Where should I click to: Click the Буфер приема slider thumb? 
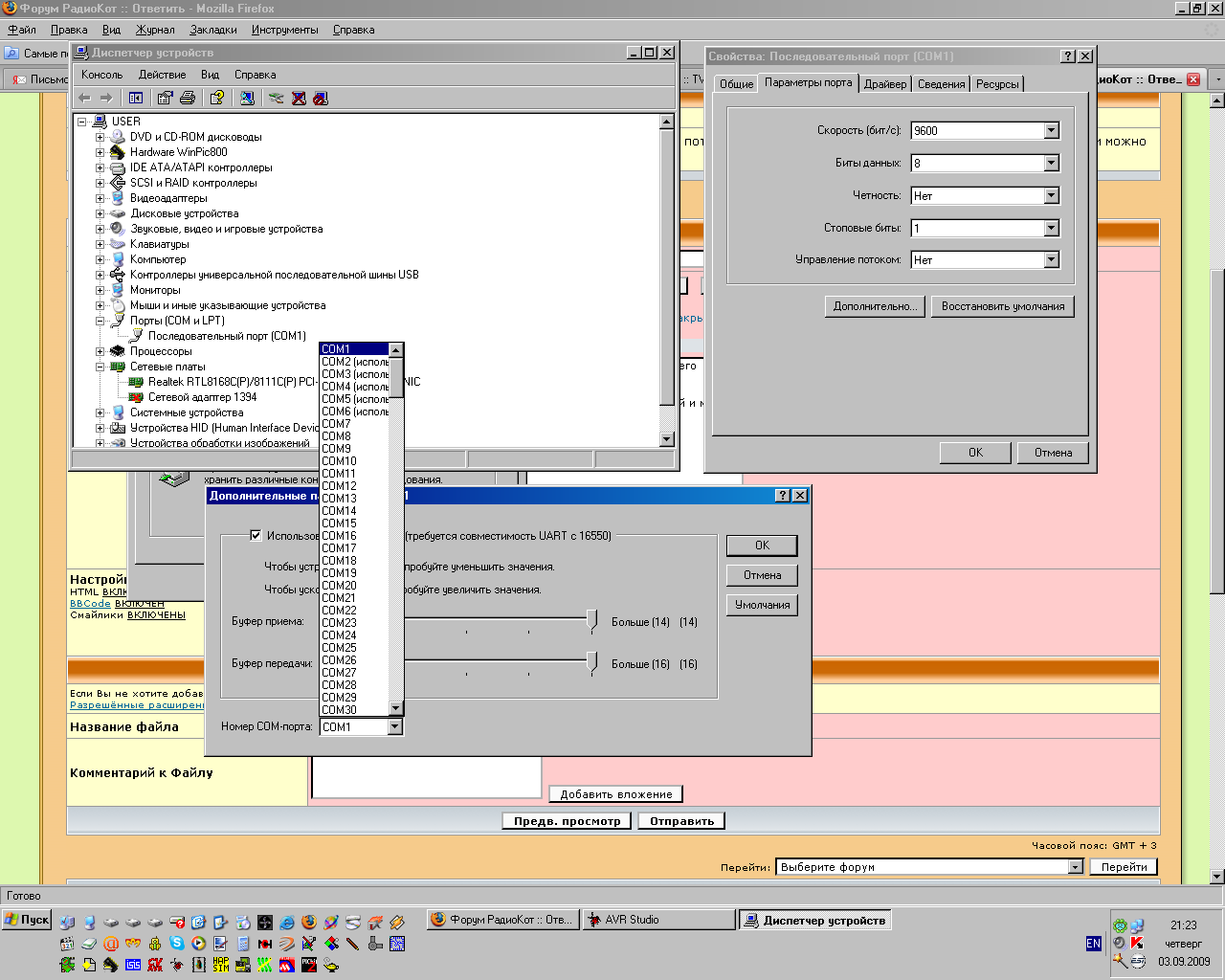tap(592, 620)
